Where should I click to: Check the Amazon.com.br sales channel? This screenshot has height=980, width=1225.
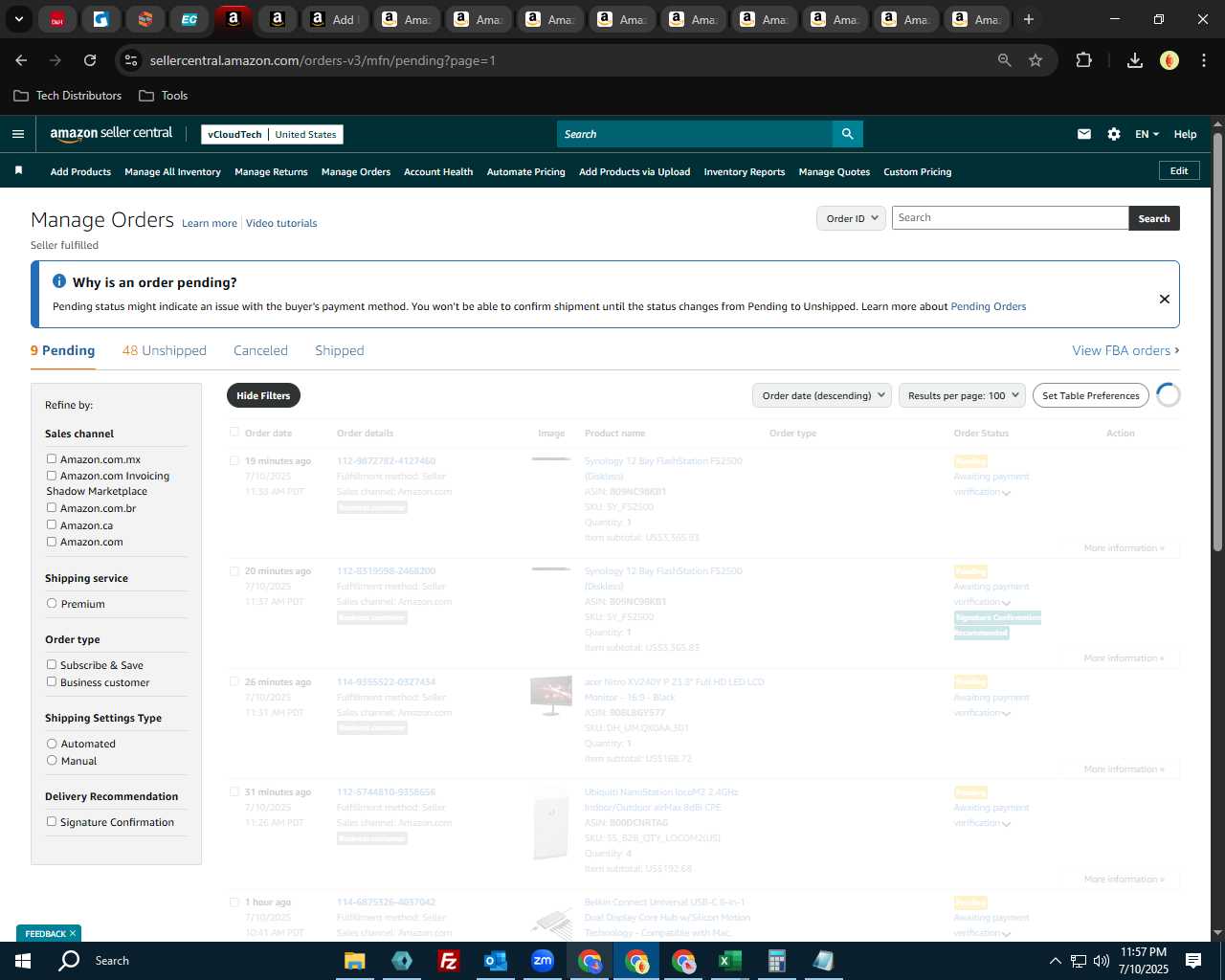point(52,507)
